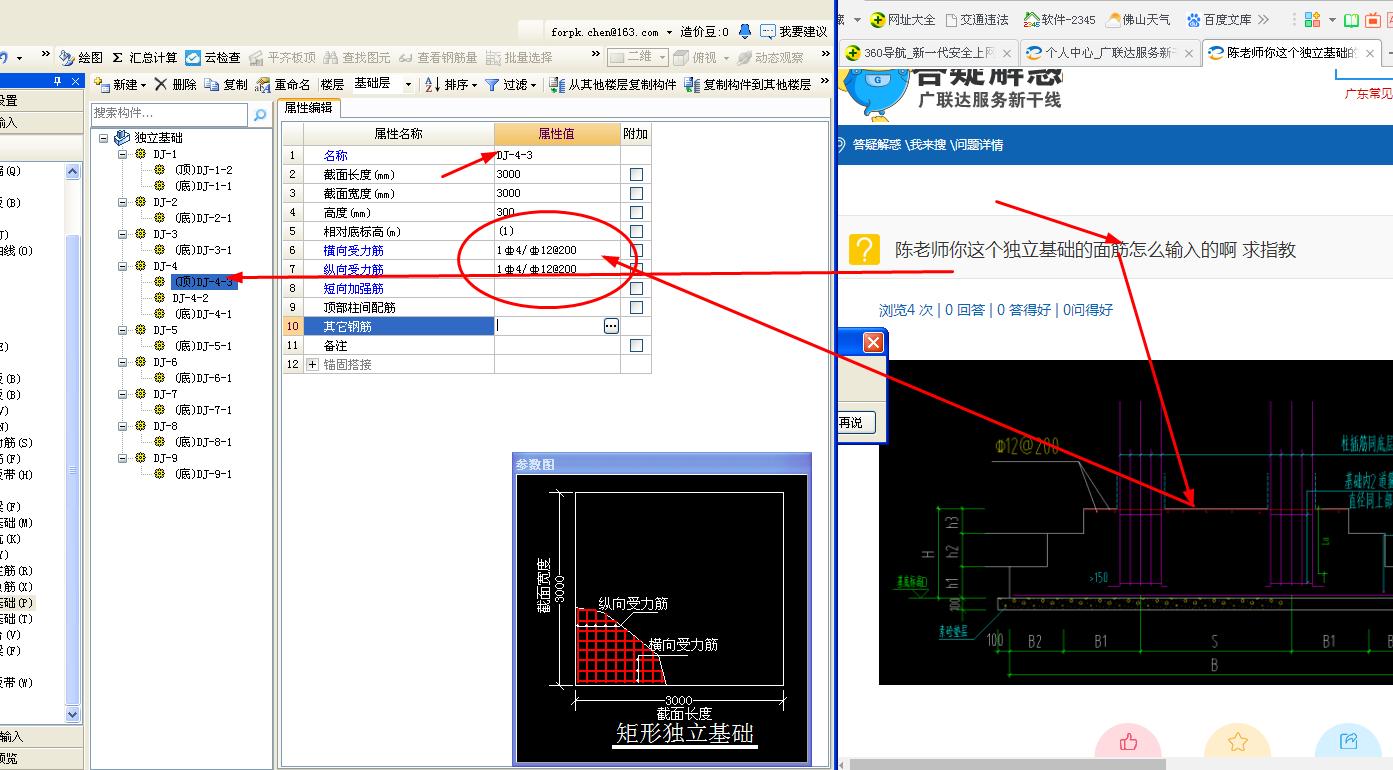The width and height of the screenshot is (1393, 770).
Task: Open the 过滤 filter funnel
Action: (x=510, y=85)
